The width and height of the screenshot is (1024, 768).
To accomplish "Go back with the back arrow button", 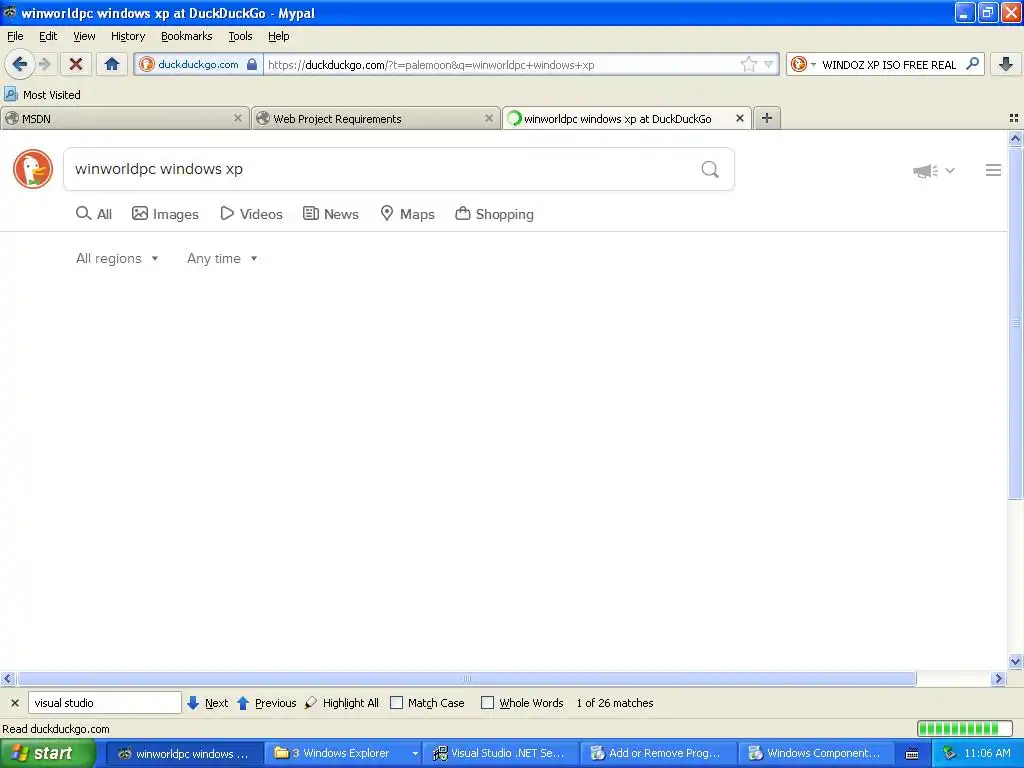I will pos(20,64).
